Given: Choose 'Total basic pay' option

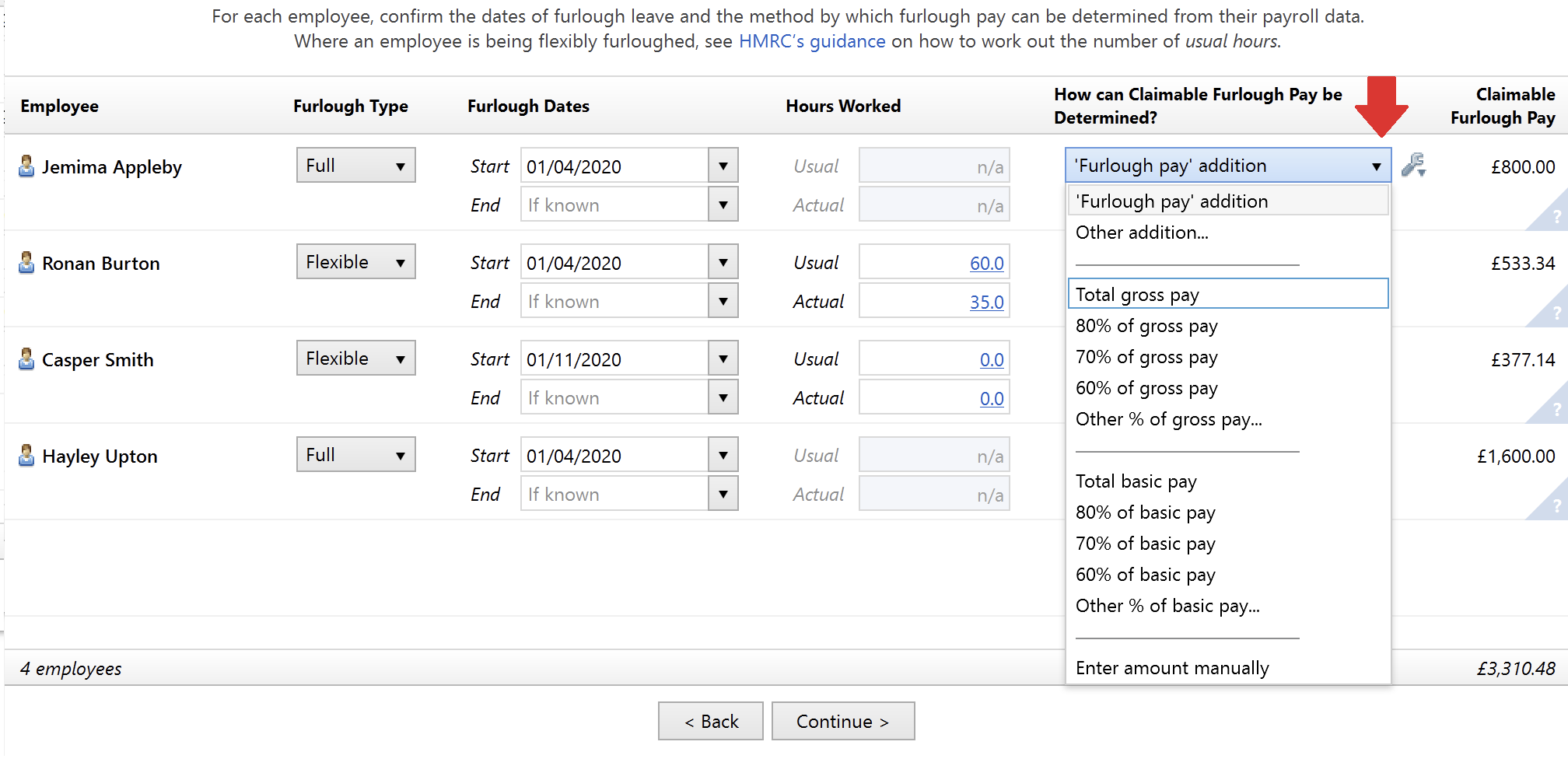Looking at the screenshot, I should coord(1228,481).
